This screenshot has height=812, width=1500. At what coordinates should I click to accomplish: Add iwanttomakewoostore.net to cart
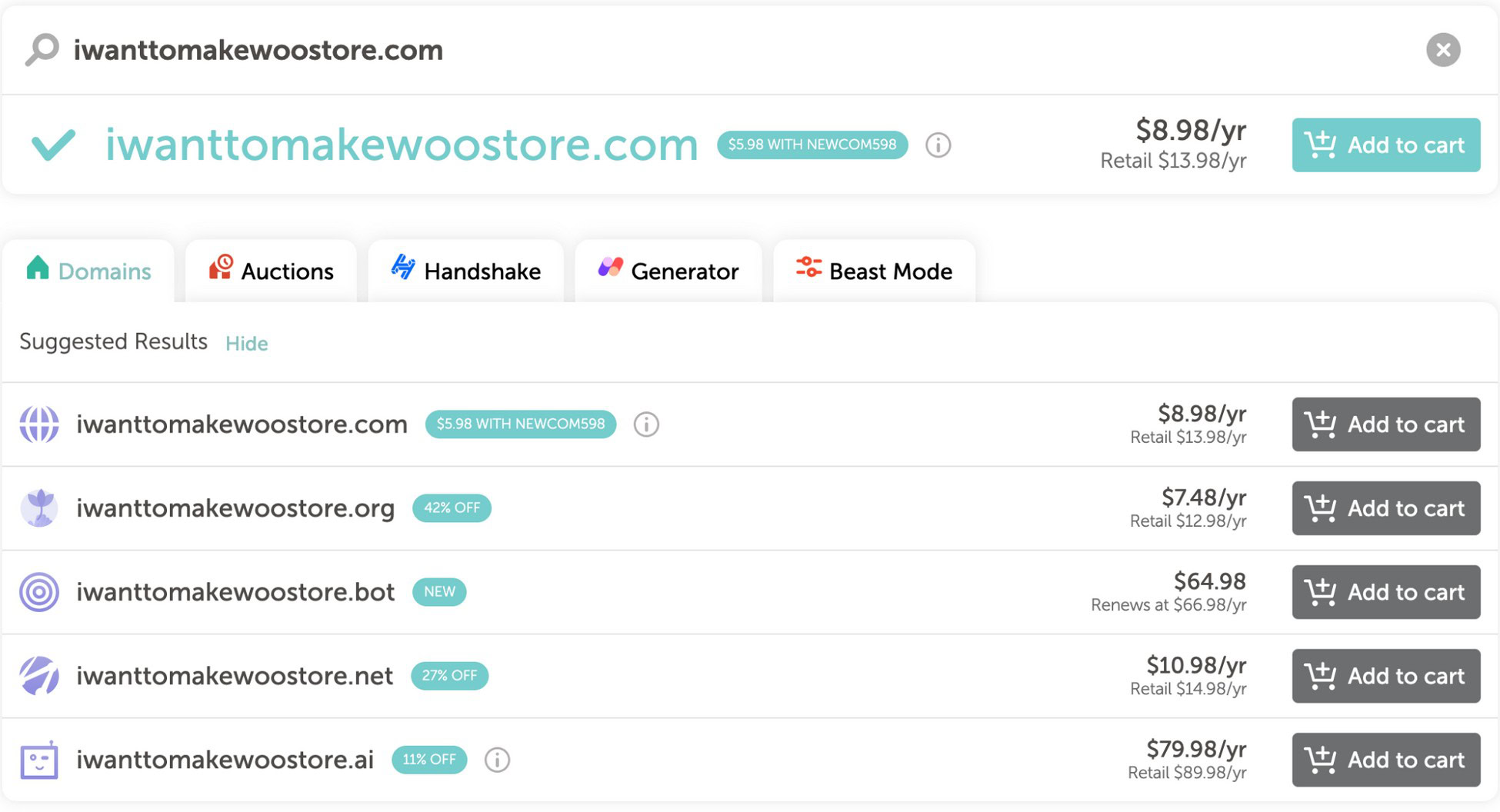pyautogui.click(x=1386, y=676)
